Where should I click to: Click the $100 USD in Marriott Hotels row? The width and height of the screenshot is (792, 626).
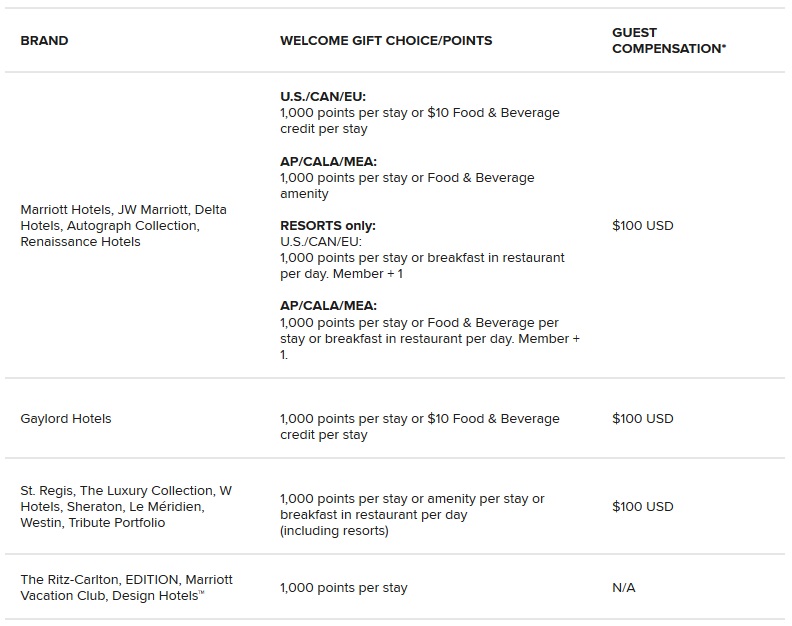coord(642,226)
